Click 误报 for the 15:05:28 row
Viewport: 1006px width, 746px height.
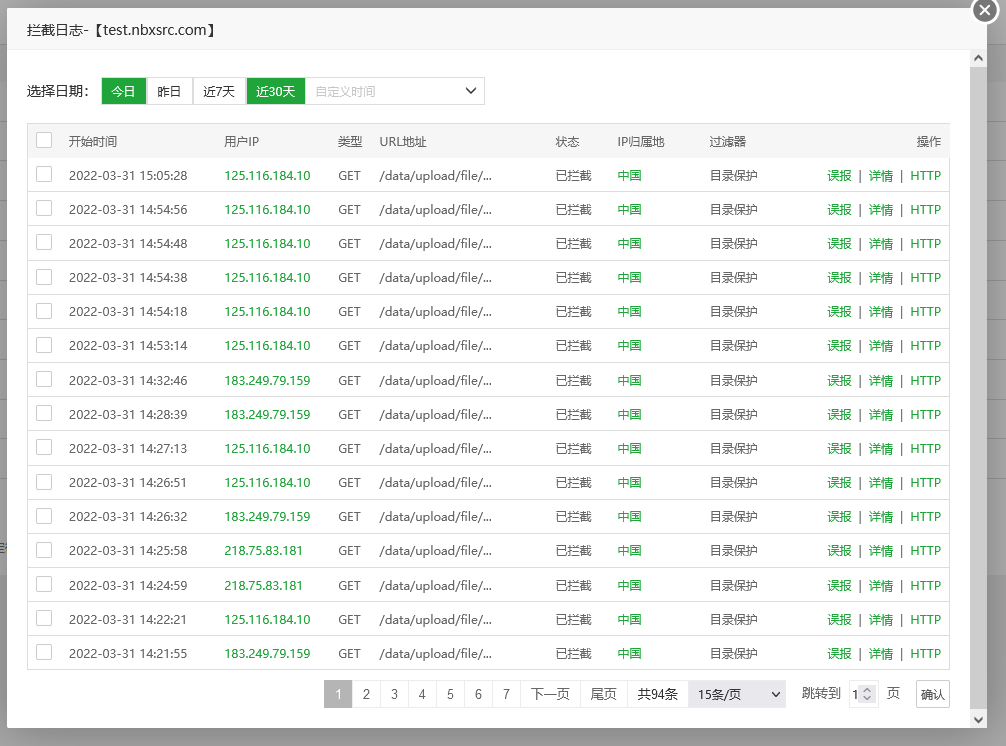(x=839, y=176)
